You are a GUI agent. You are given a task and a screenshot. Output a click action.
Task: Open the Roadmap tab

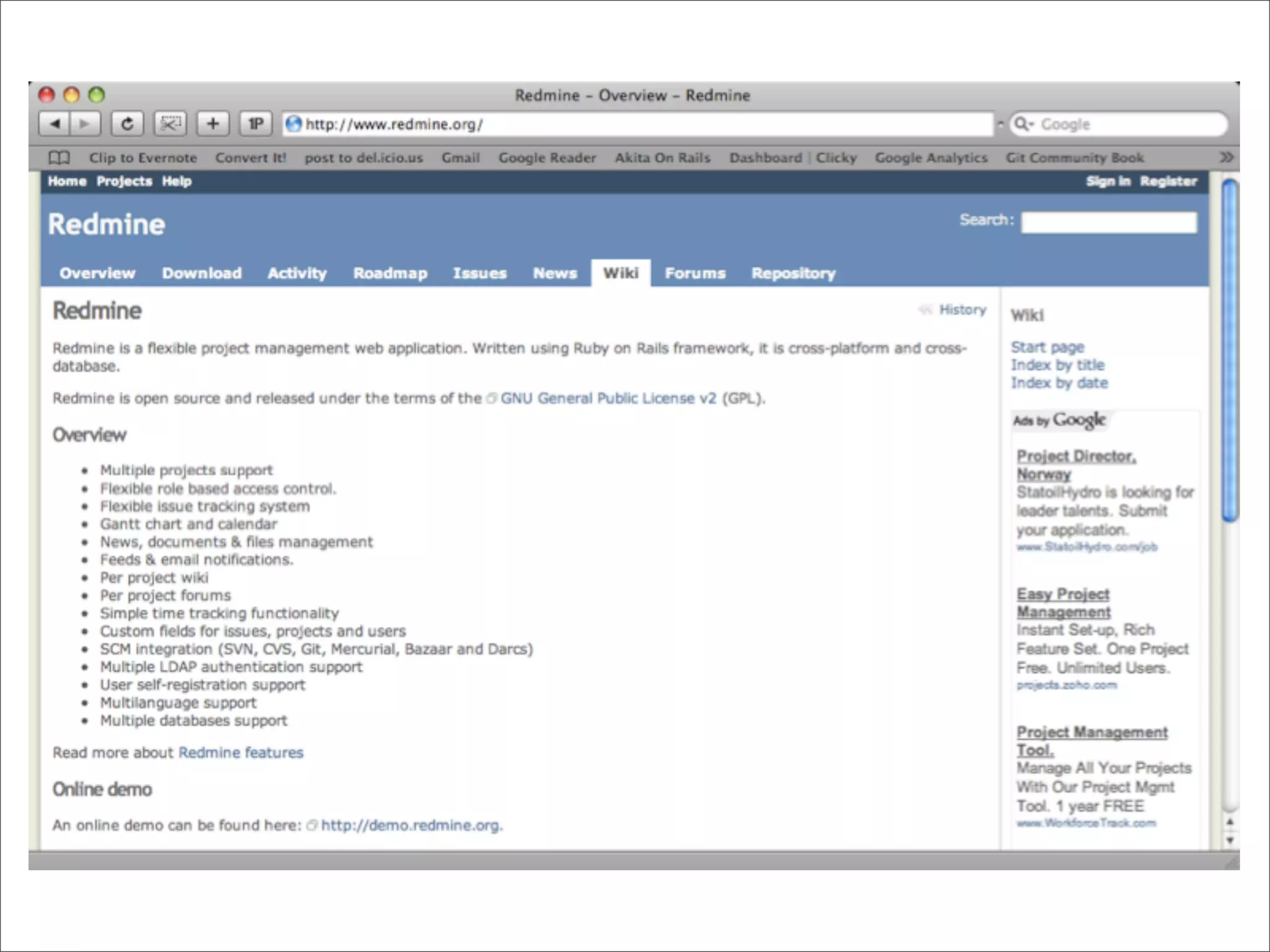click(390, 273)
